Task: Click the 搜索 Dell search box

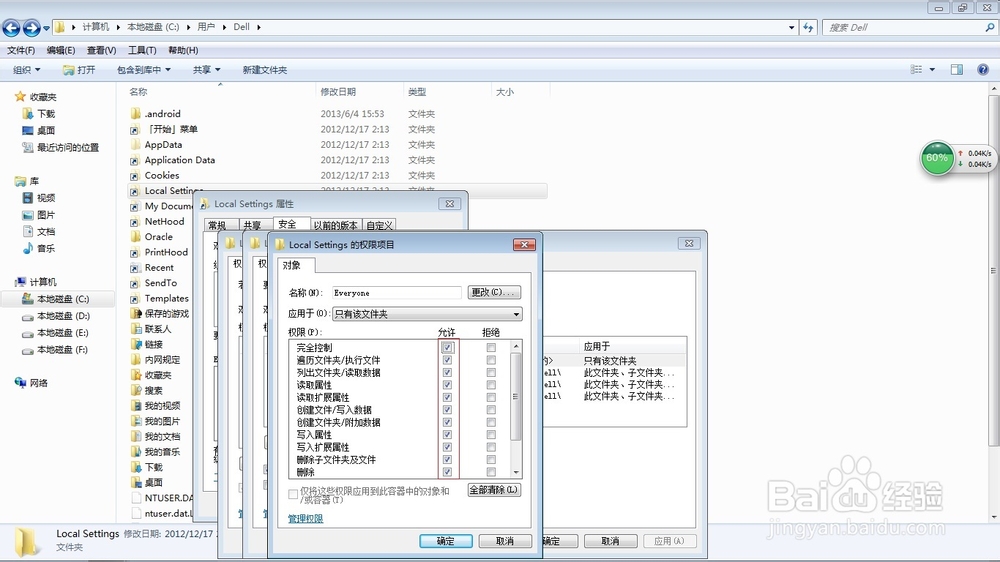Action: (x=909, y=27)
